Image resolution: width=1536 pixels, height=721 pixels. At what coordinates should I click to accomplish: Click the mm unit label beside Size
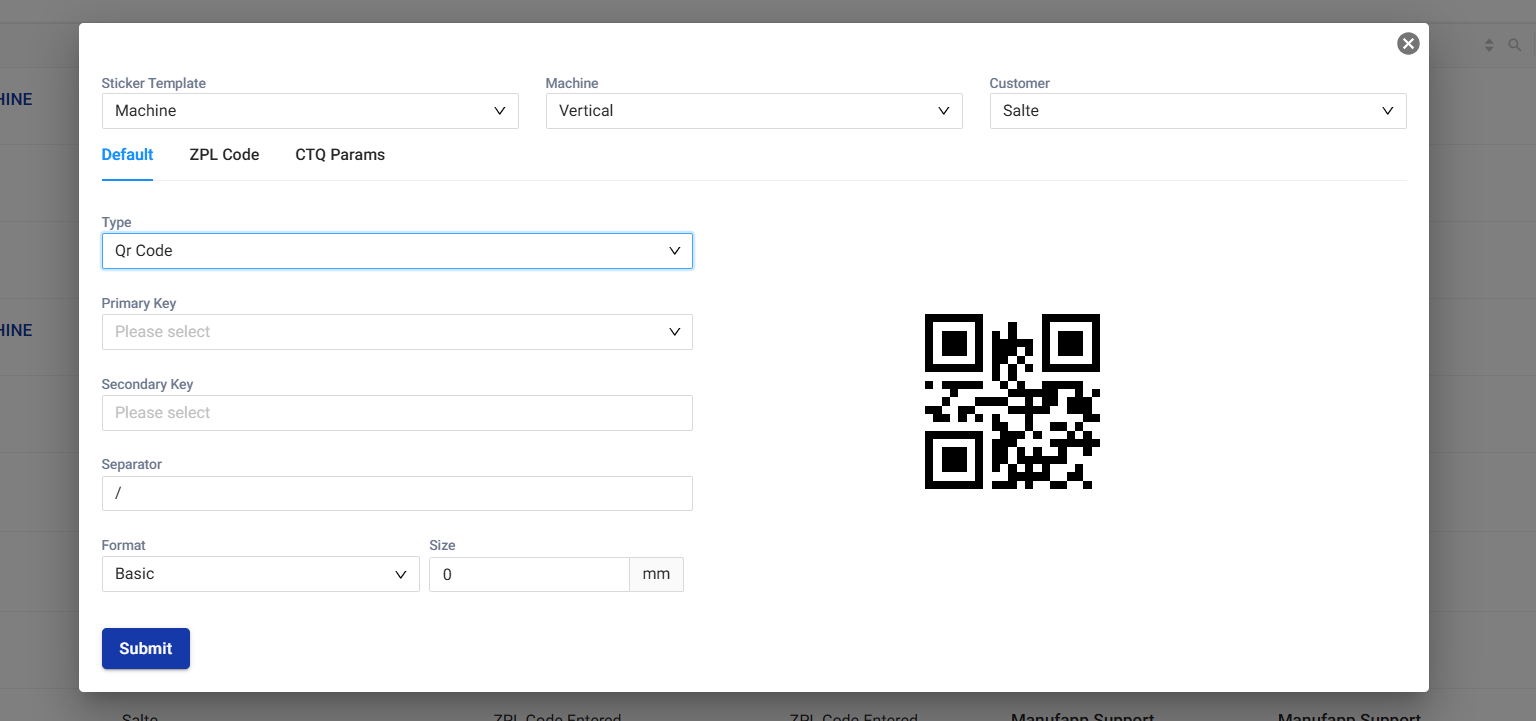pos(656,574)
